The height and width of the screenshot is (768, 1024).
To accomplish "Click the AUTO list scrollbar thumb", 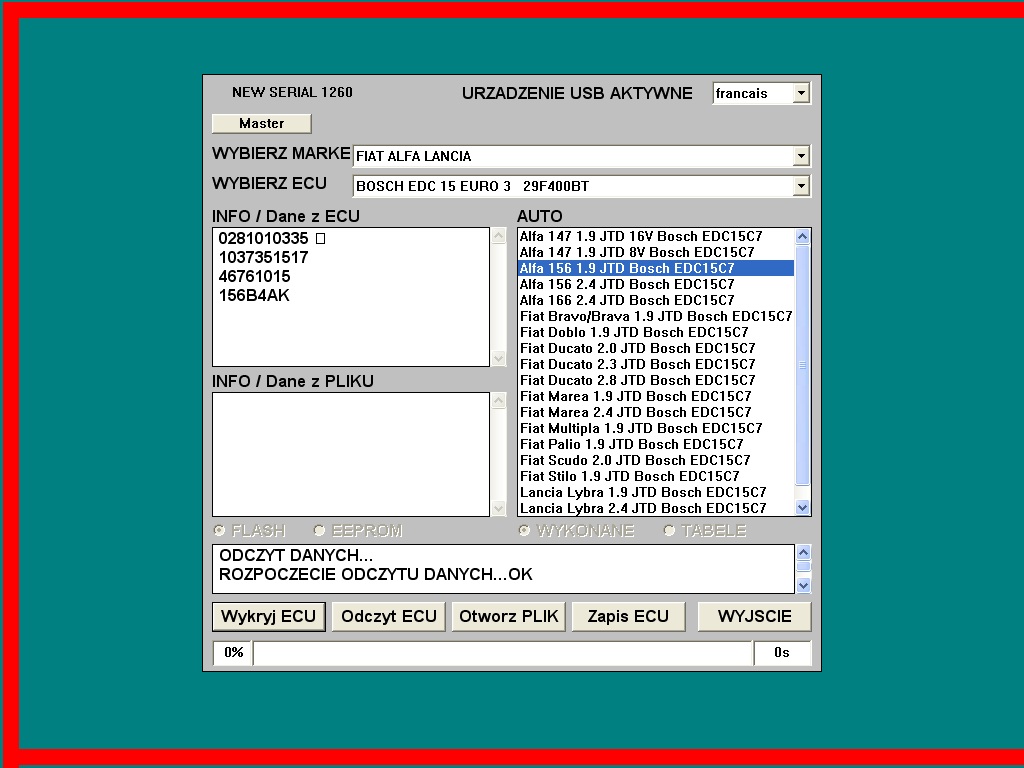I will coord(803,365).
